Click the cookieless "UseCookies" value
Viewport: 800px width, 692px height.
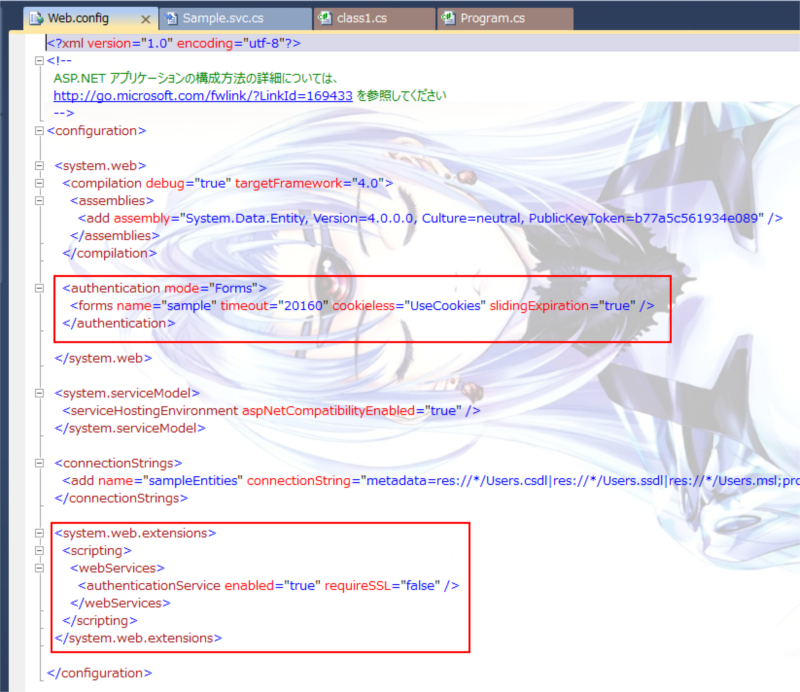445,306
